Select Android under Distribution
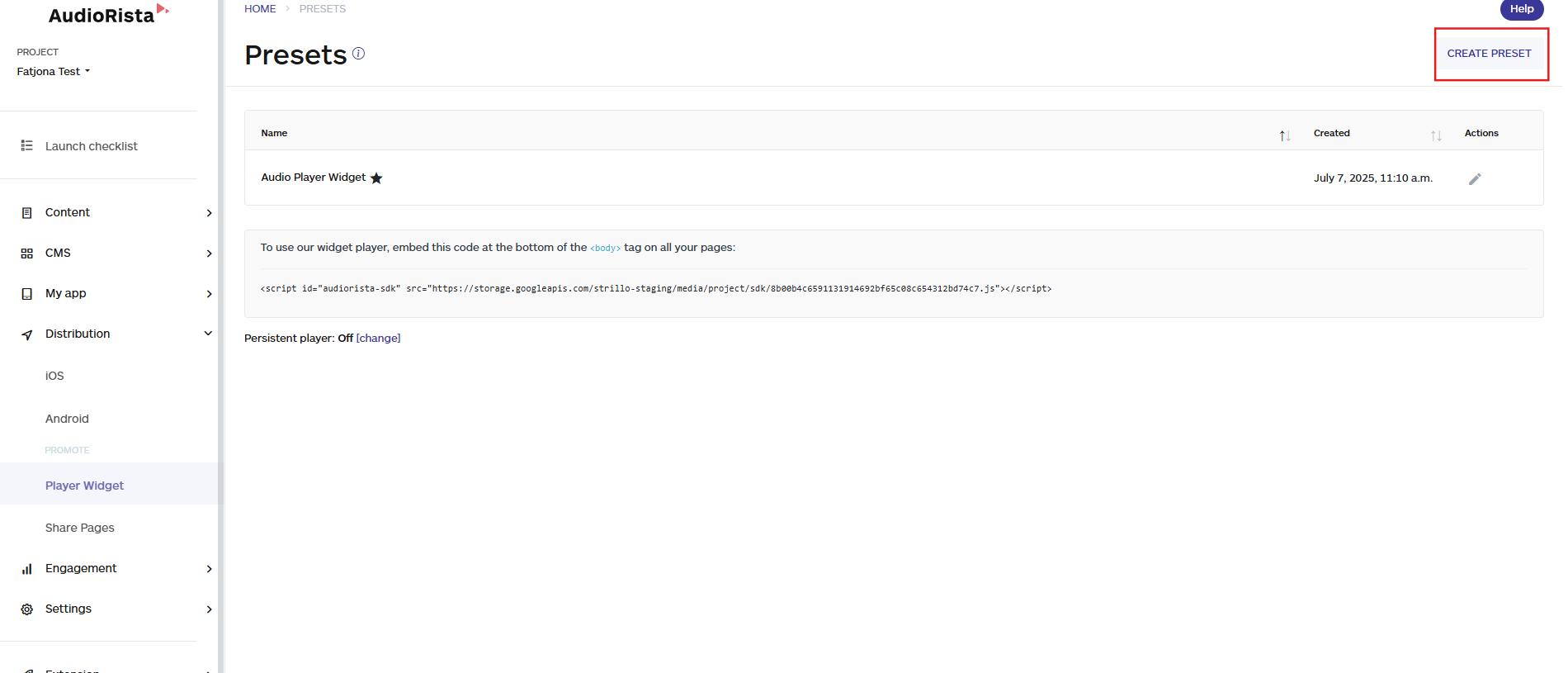 (x=67, y=419)
